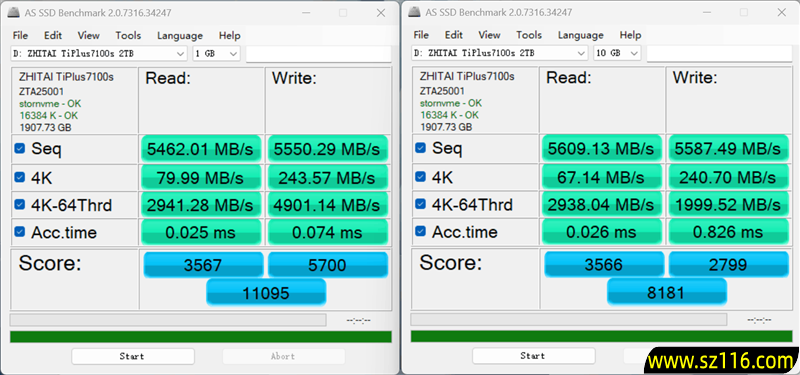Click 4K-64Thrd read value 2941.28 MB/s
This screenshot has width=800, height=375.
[201, 205]
